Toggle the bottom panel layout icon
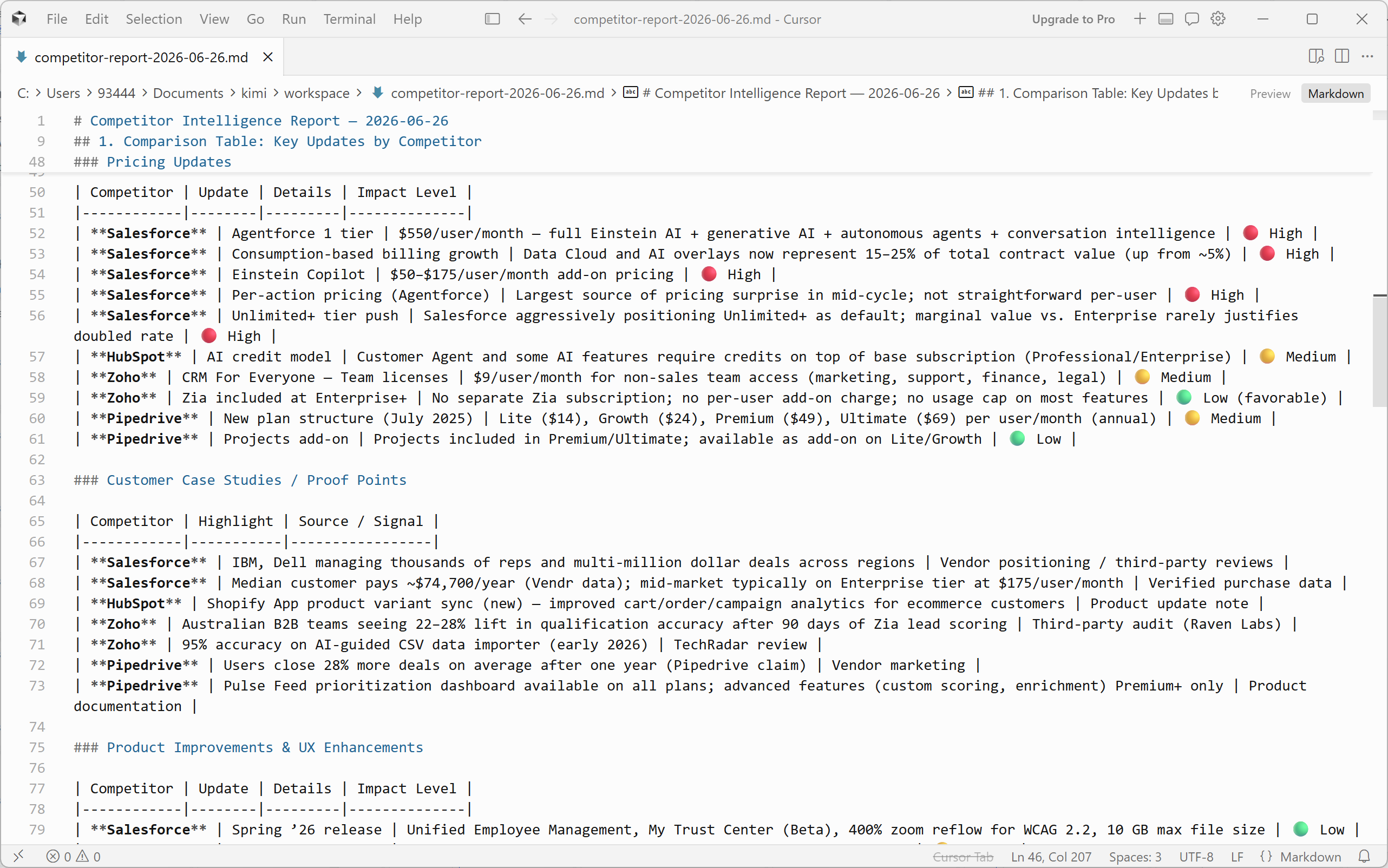Screen dimensions: 1388x868 tap(1166, 19)
